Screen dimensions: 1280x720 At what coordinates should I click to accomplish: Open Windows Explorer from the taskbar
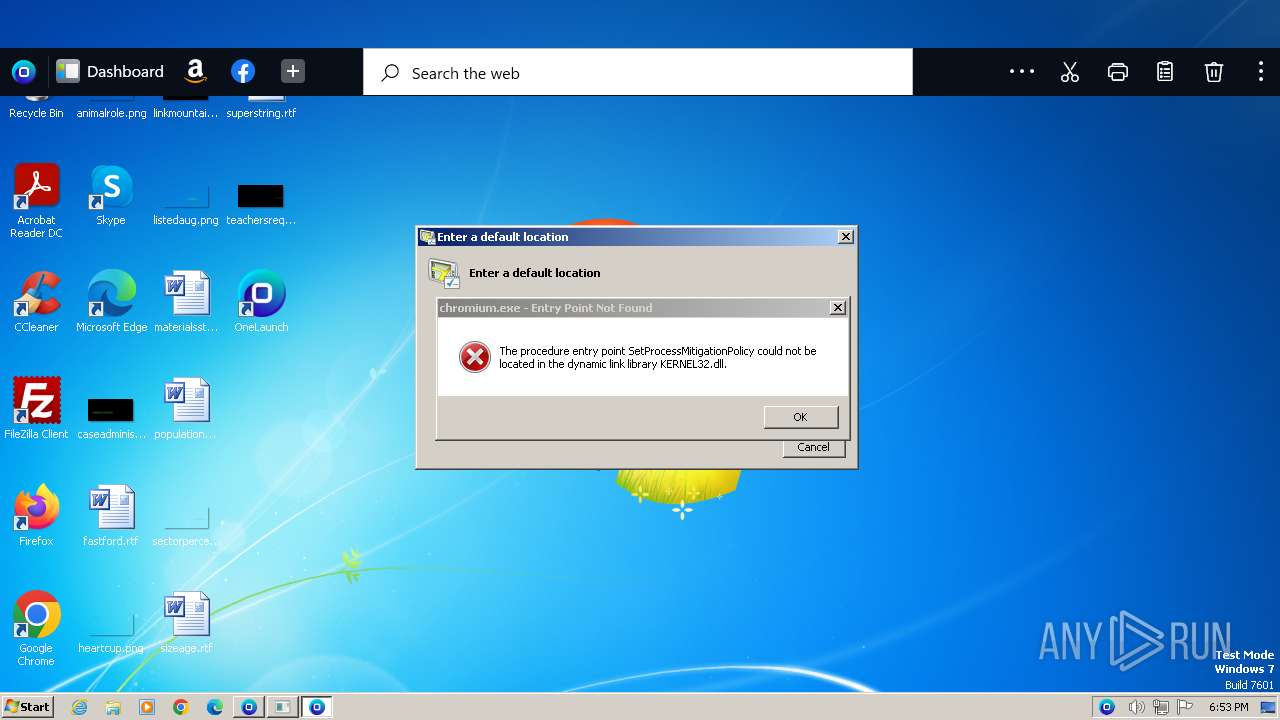(113, 707)
